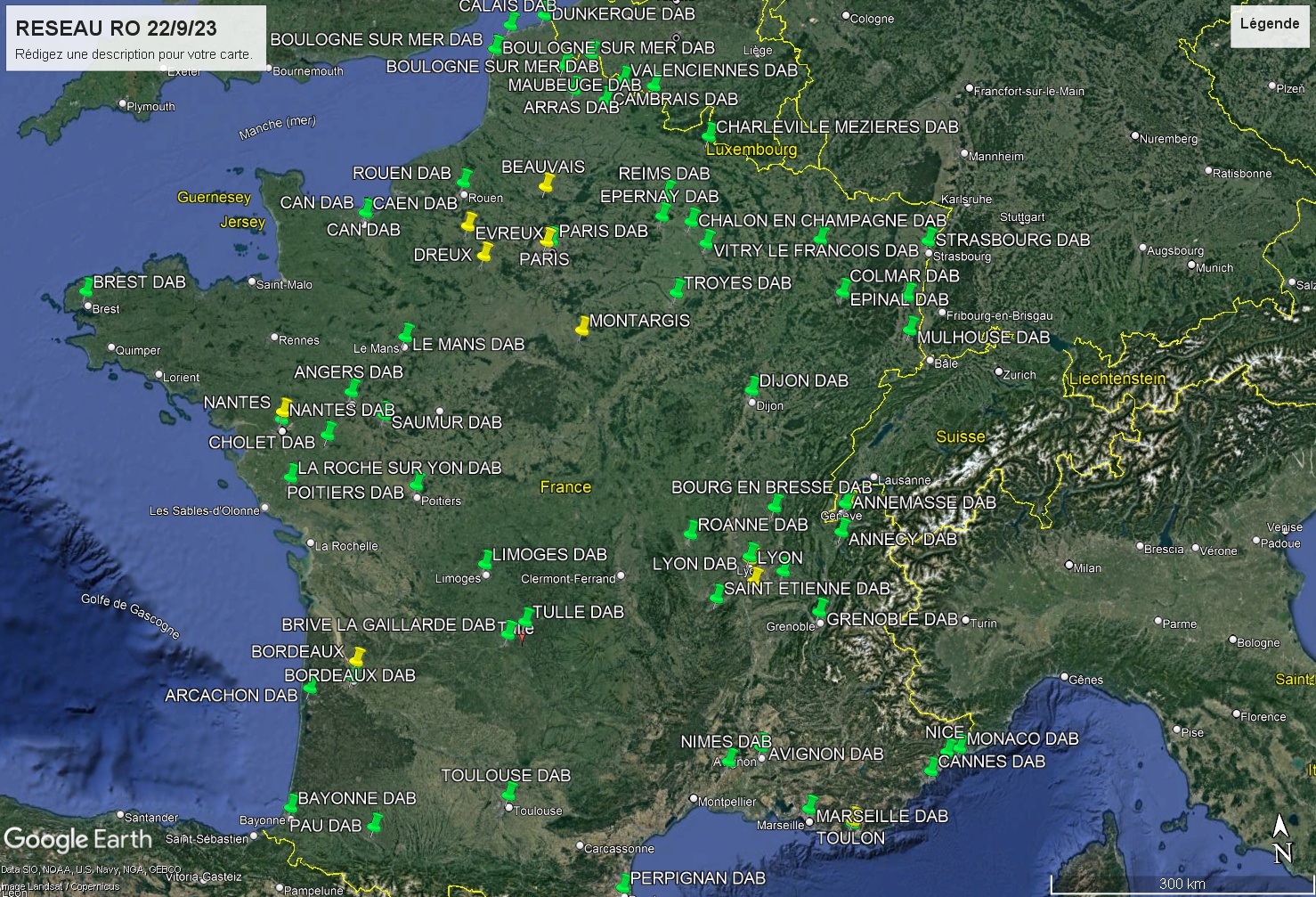Select the yellow MONTARGIS pushpin
This screenshot has width=1316, height=897.
583,325
